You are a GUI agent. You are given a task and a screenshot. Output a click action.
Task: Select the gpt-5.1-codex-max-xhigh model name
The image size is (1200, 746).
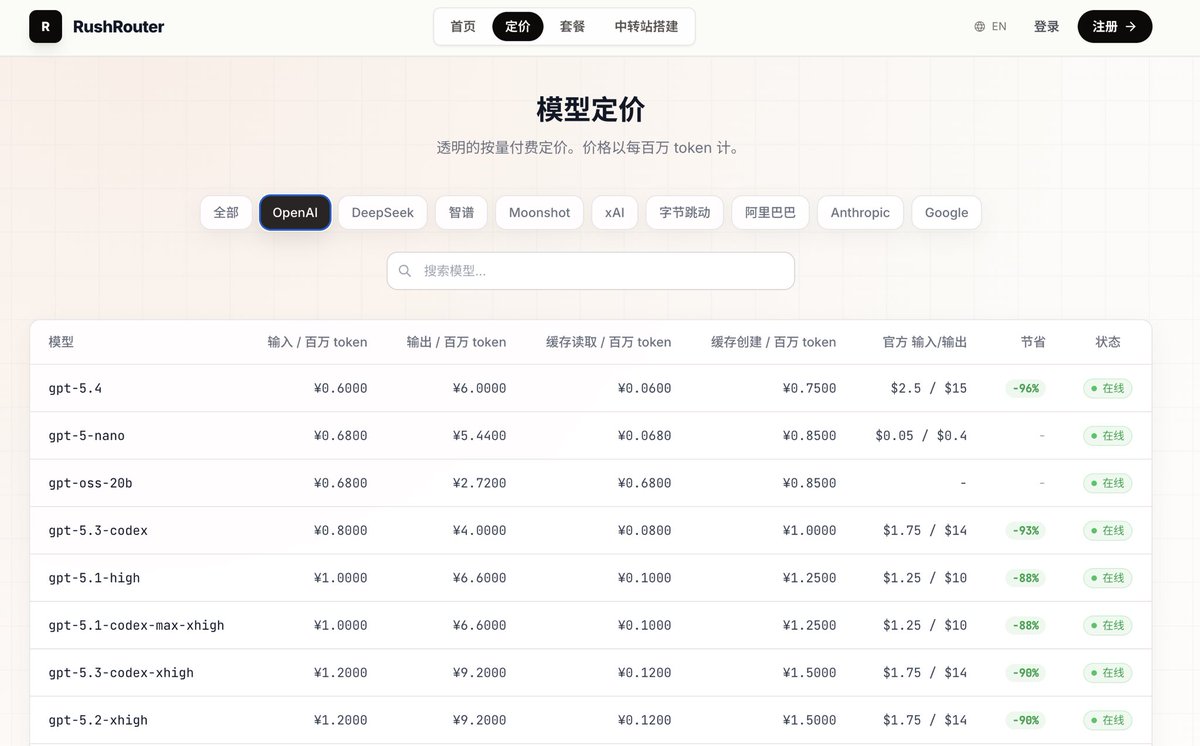click(136, 625)
